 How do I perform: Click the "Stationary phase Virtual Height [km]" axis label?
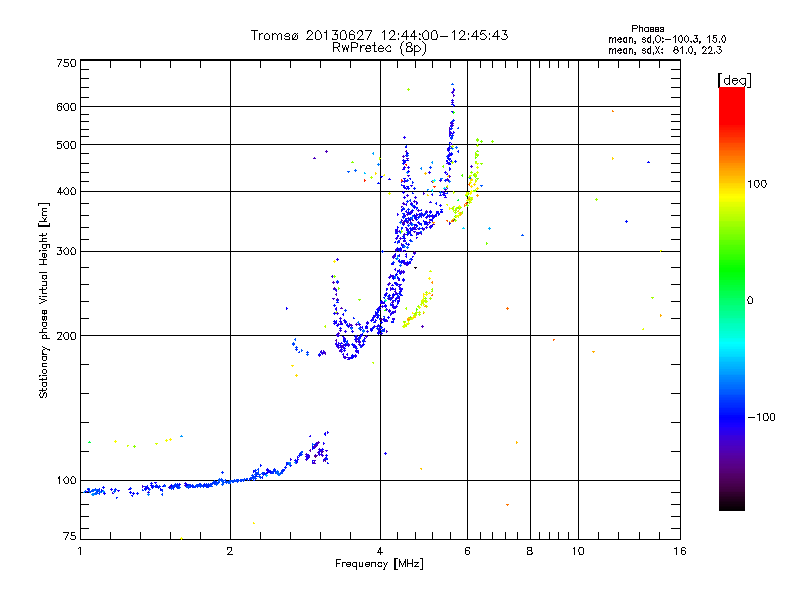[44, 300]
